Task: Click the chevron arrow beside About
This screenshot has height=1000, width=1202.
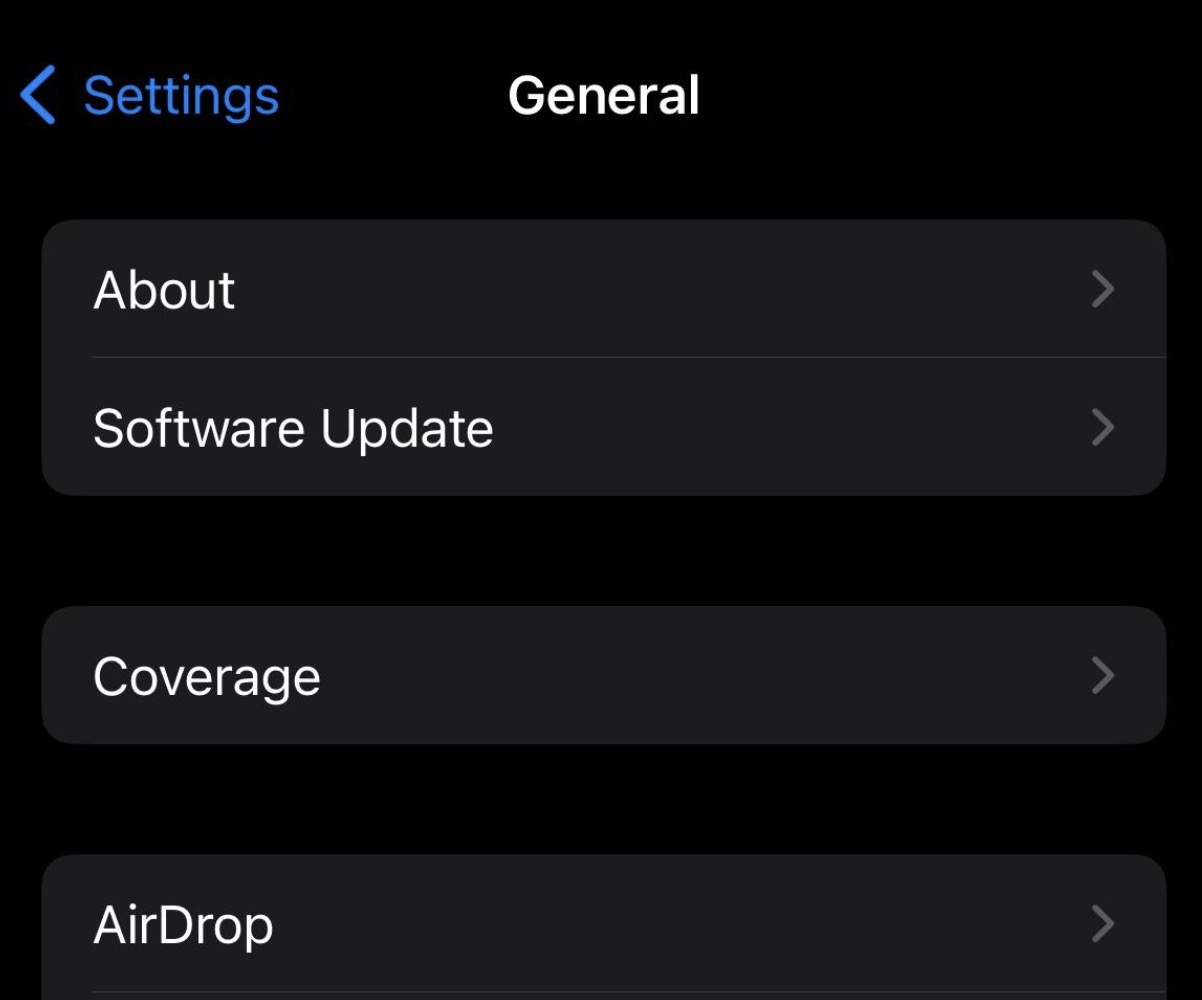Action: 1102,290
